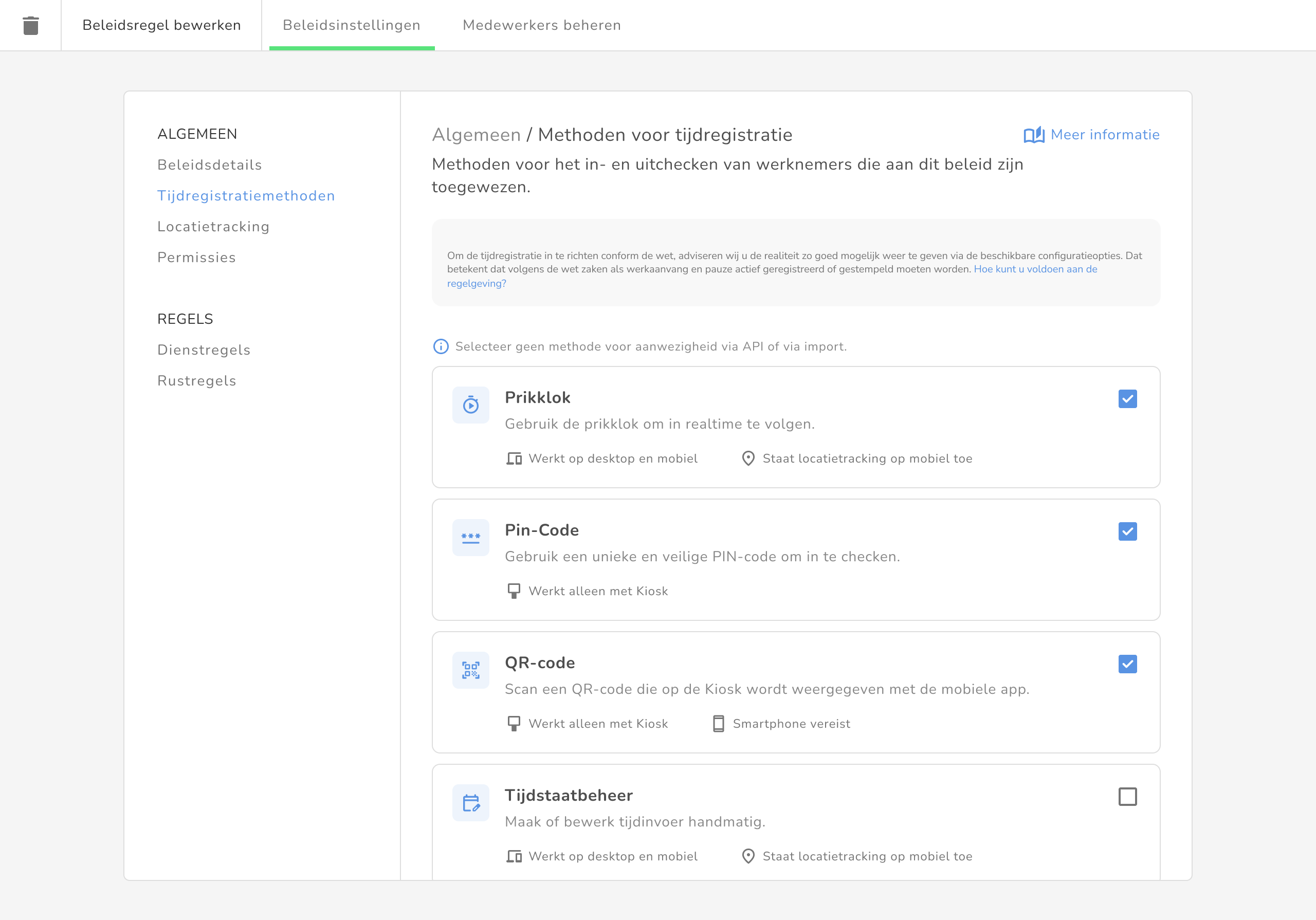Click the trash delete icon
This screenshot has width=1316, height=920.
[30, 25]
